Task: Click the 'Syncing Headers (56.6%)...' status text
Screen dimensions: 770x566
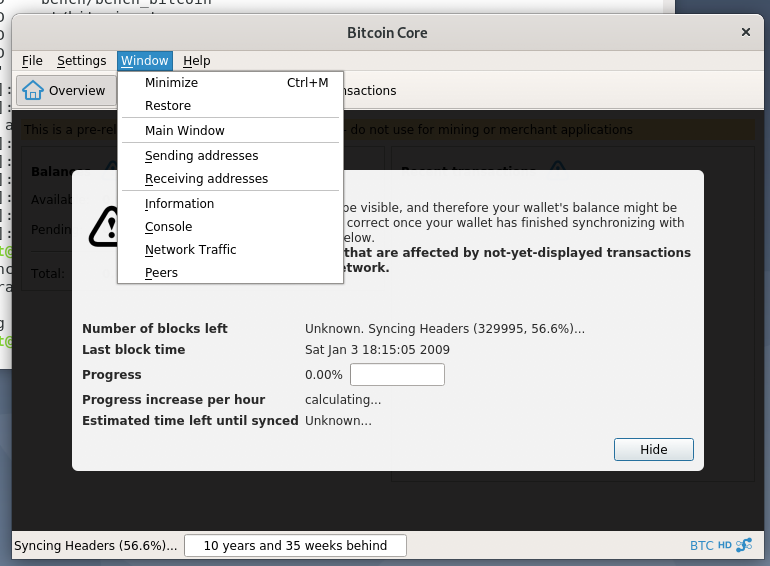Action: (96, 545)
